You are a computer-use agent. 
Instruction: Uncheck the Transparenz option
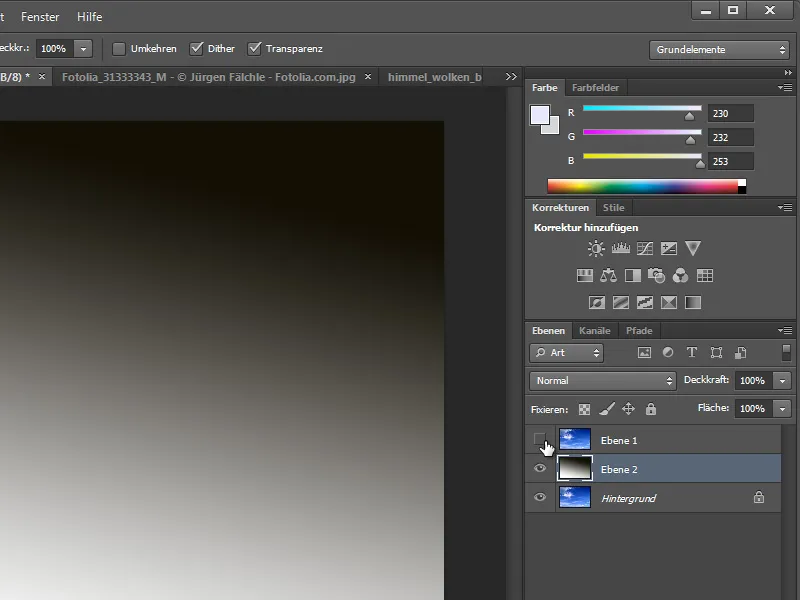pyautogui.click(x=254, y=49)
